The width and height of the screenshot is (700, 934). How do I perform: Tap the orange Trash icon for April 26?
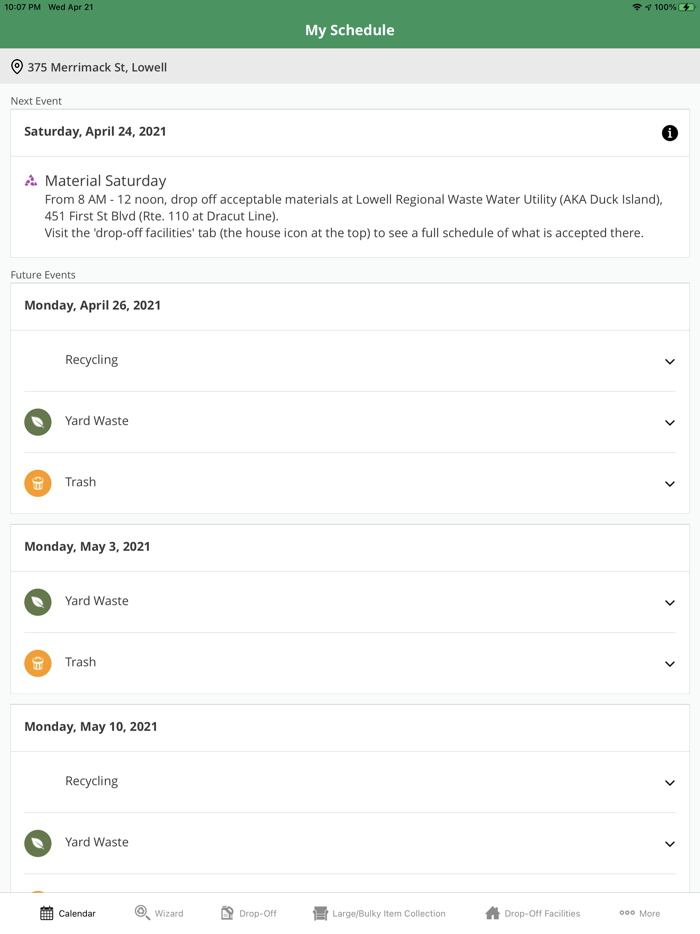click(38, 483)
